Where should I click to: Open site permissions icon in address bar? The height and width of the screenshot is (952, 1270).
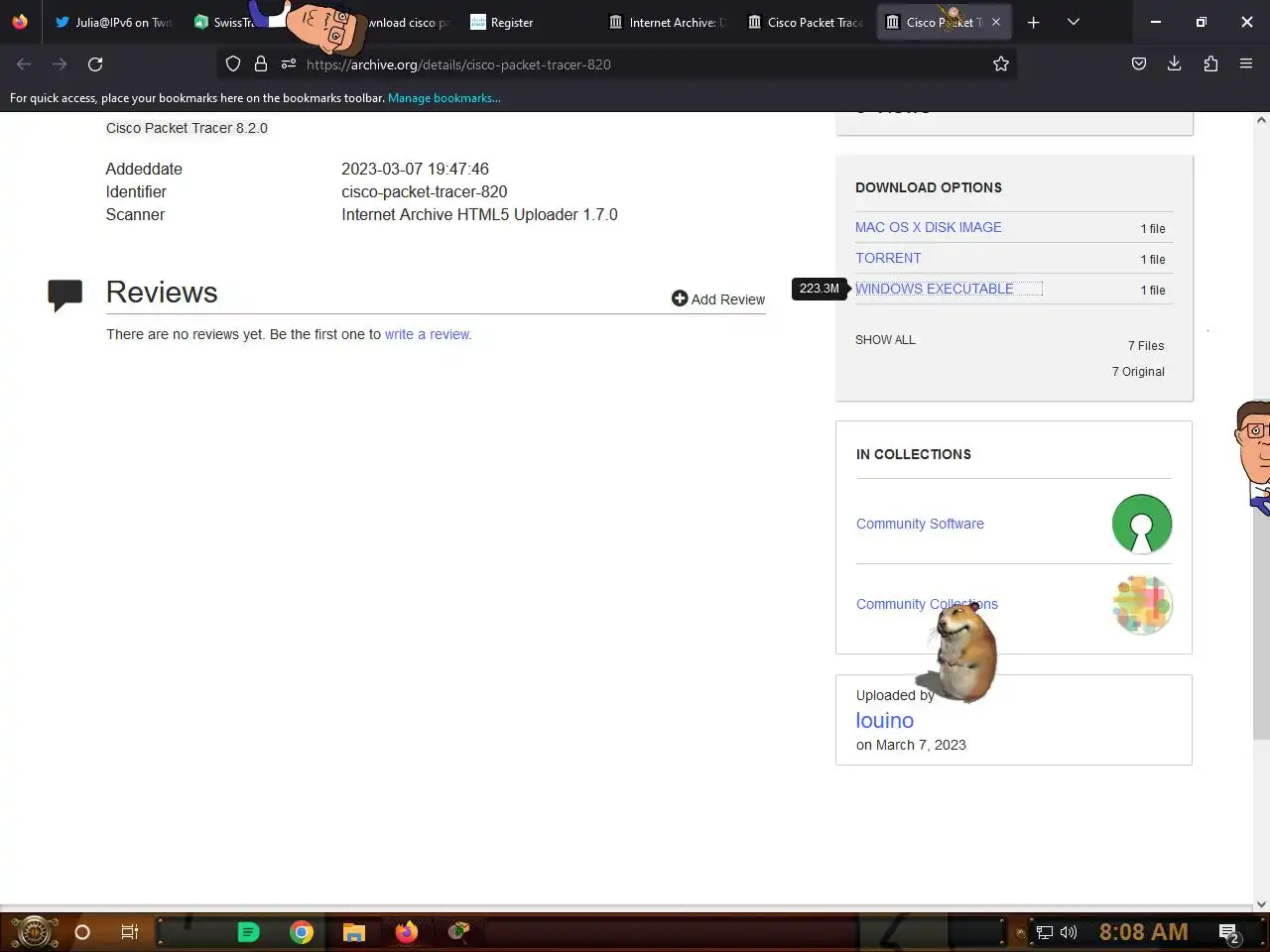point(289,64)
